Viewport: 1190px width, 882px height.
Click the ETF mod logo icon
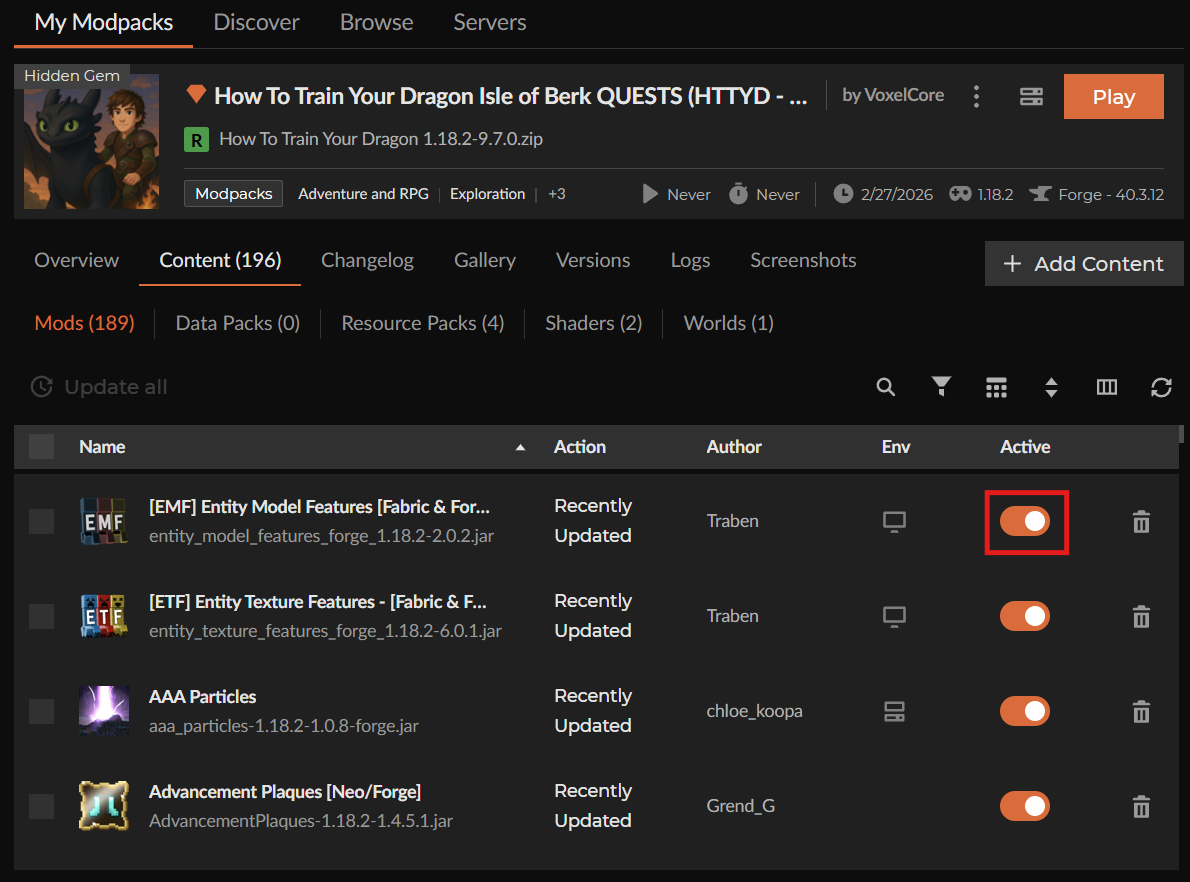click(104, 616)
